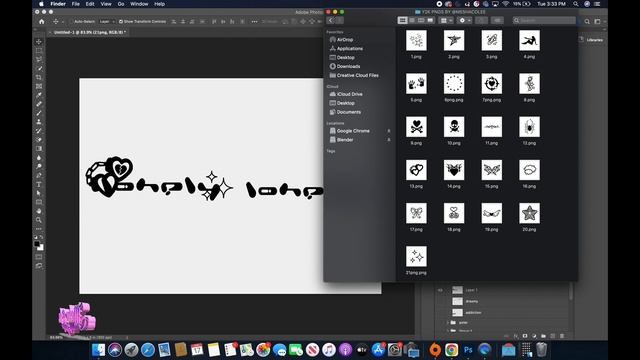Toggle Quick Mask mode
640x360 pixels.
point(39,257)
